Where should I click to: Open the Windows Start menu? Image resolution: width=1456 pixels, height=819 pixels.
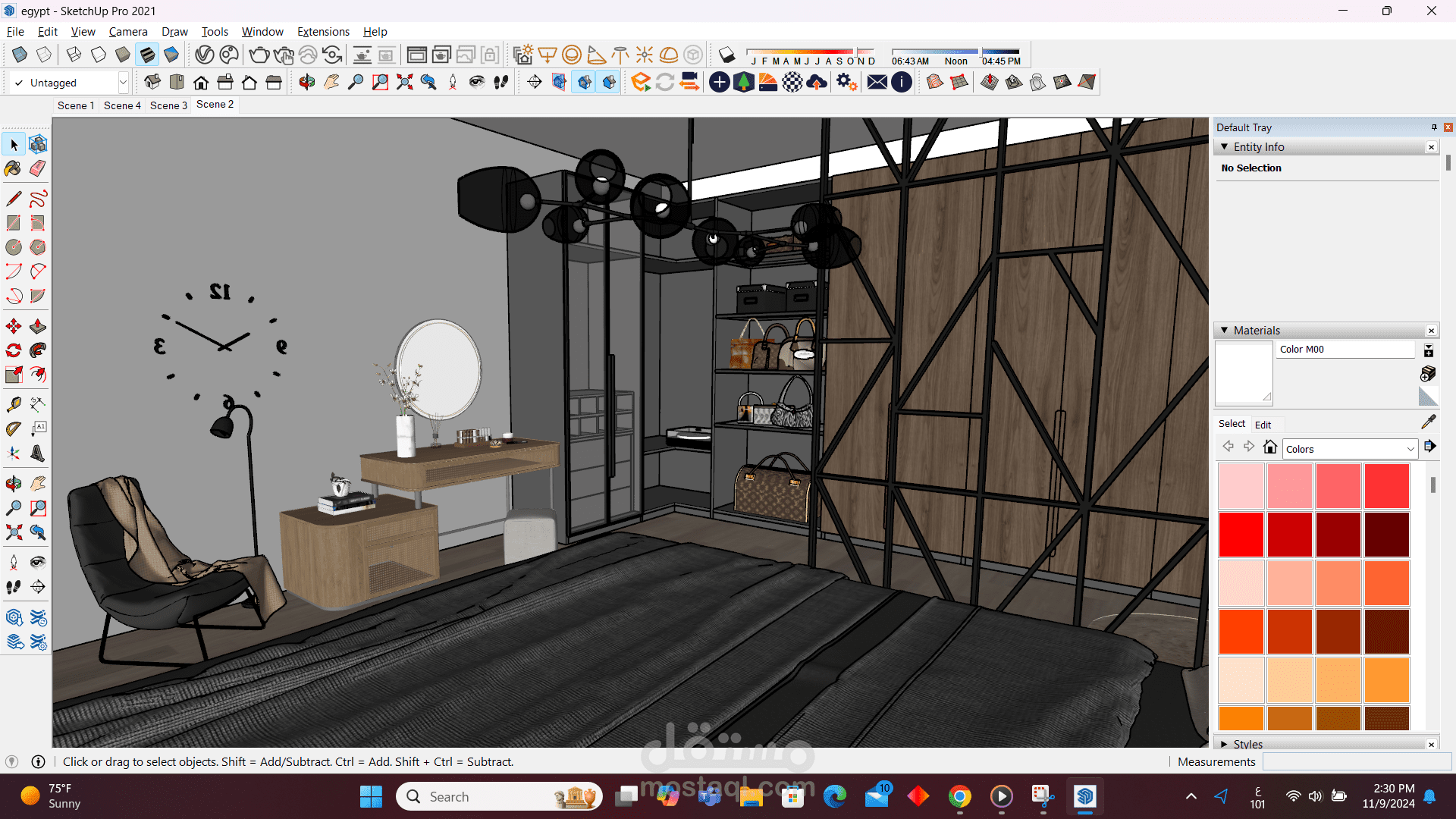(371, 796)
